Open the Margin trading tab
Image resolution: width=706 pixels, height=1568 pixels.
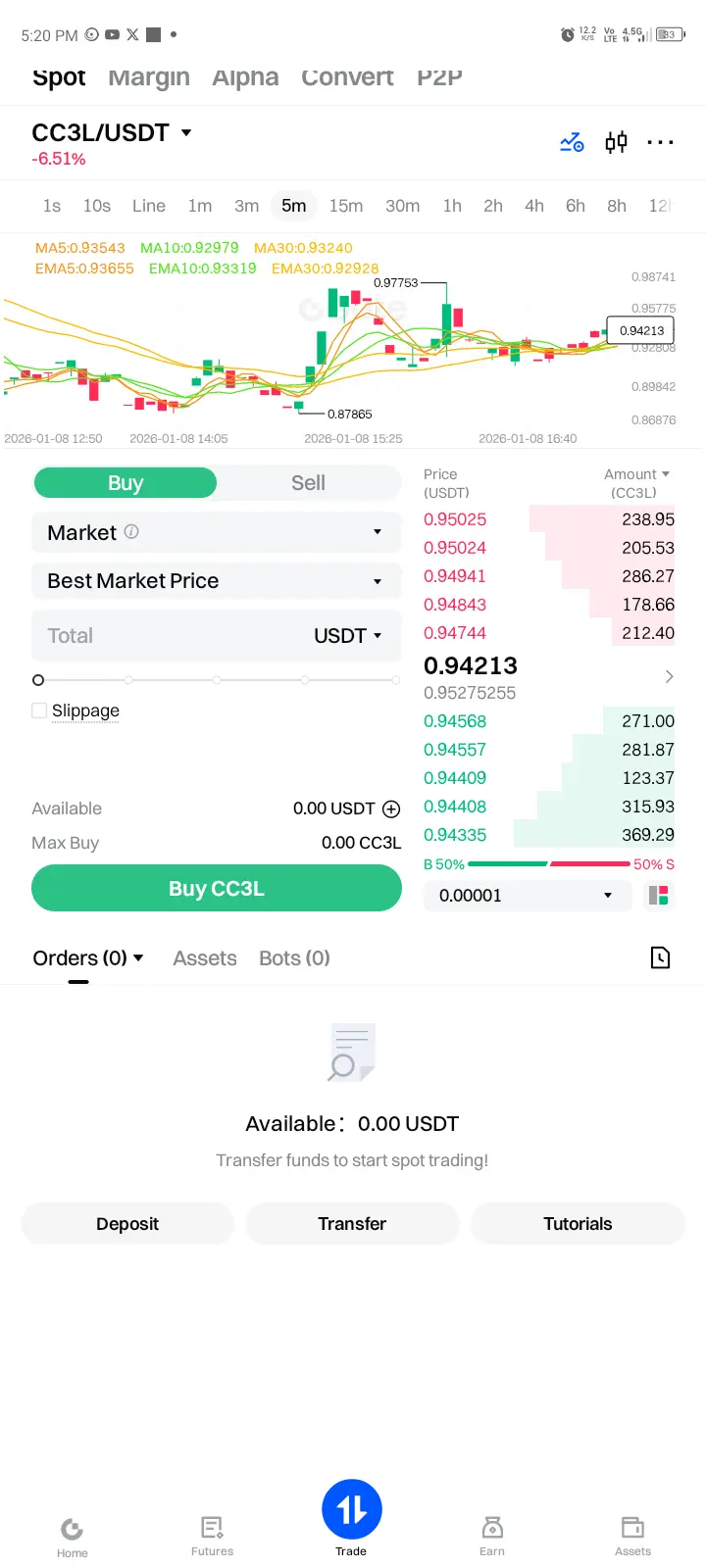(x=149, y=76)
